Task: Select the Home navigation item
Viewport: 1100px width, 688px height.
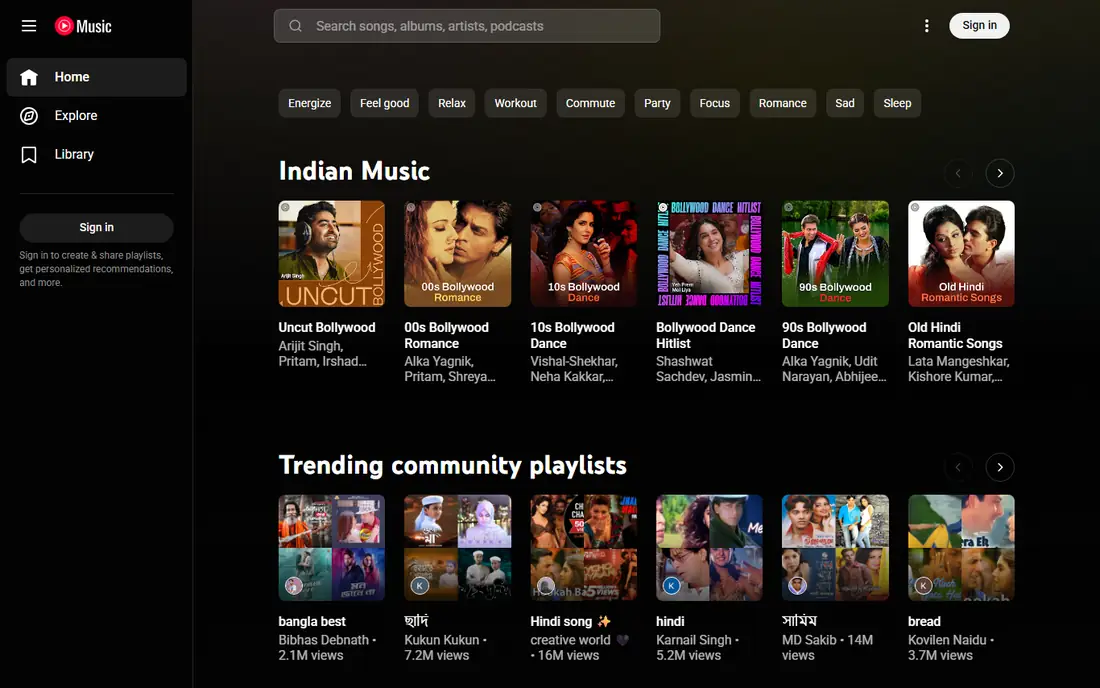Action: point(97,77)
